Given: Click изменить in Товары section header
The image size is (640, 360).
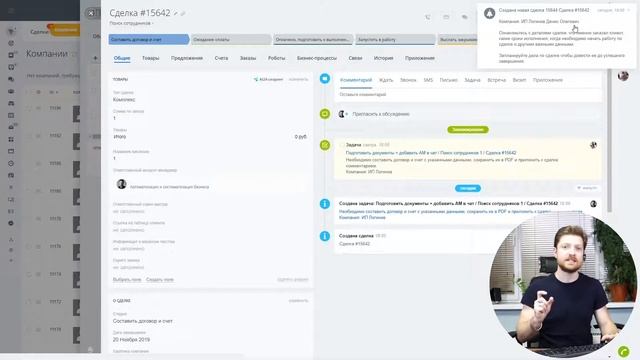Looking at the screenshot, I should (298, 79).
